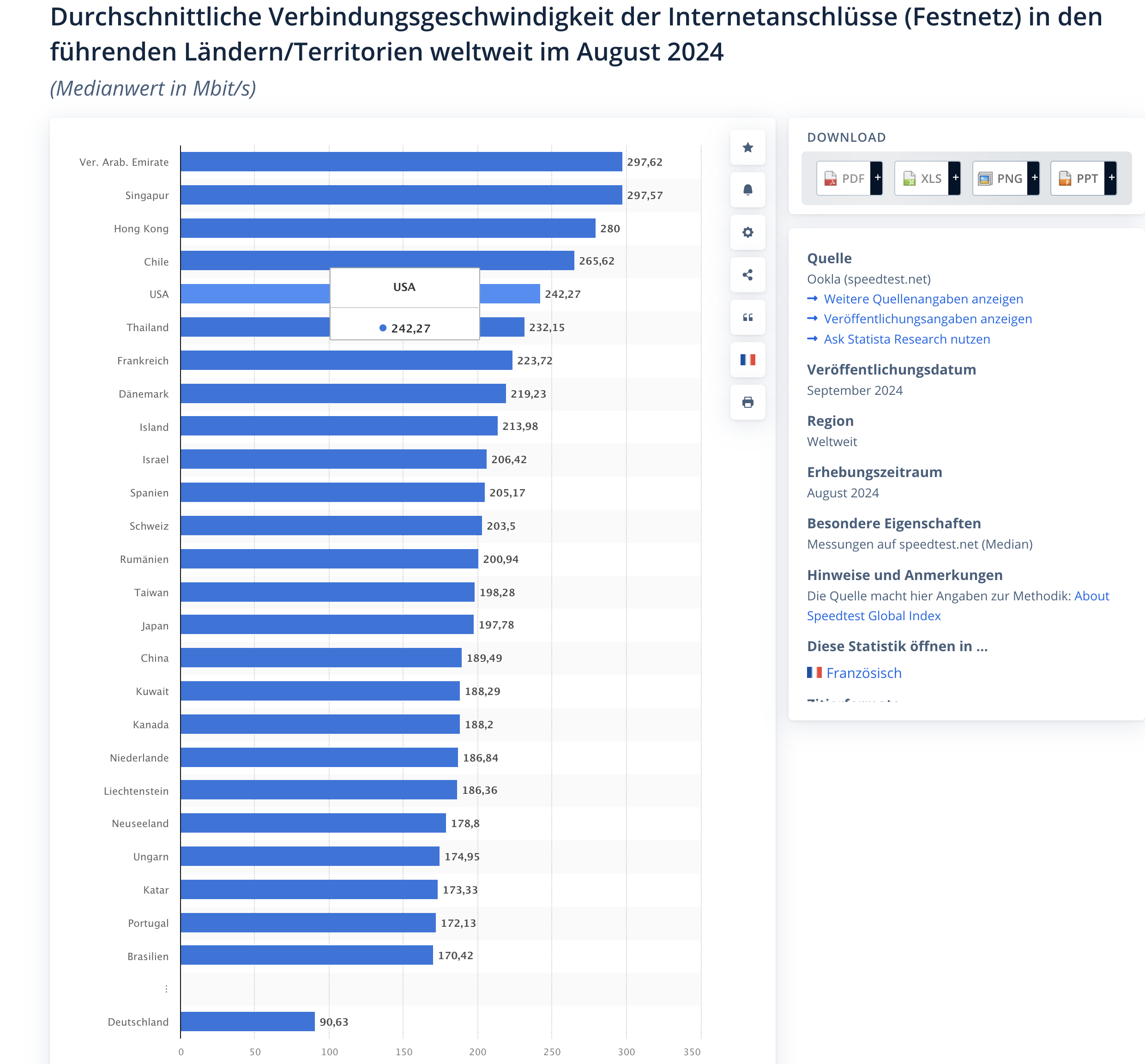Click the bell notification icon

tap(747, 190)
